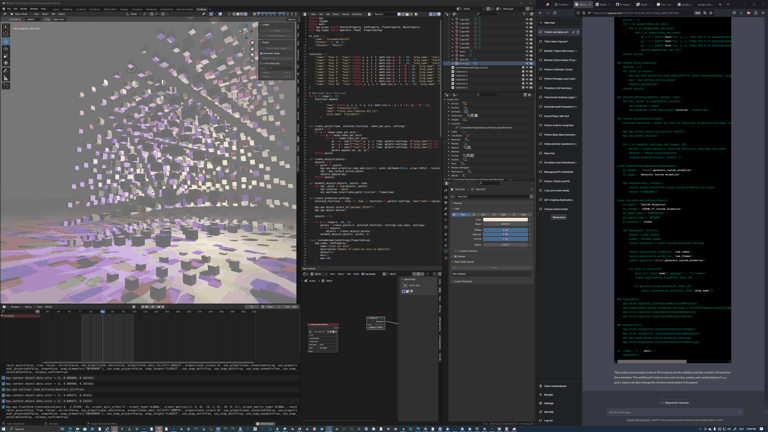Click the ChatGPT message input box
This screenshot has height=432, width=768.
click(674, 412)
